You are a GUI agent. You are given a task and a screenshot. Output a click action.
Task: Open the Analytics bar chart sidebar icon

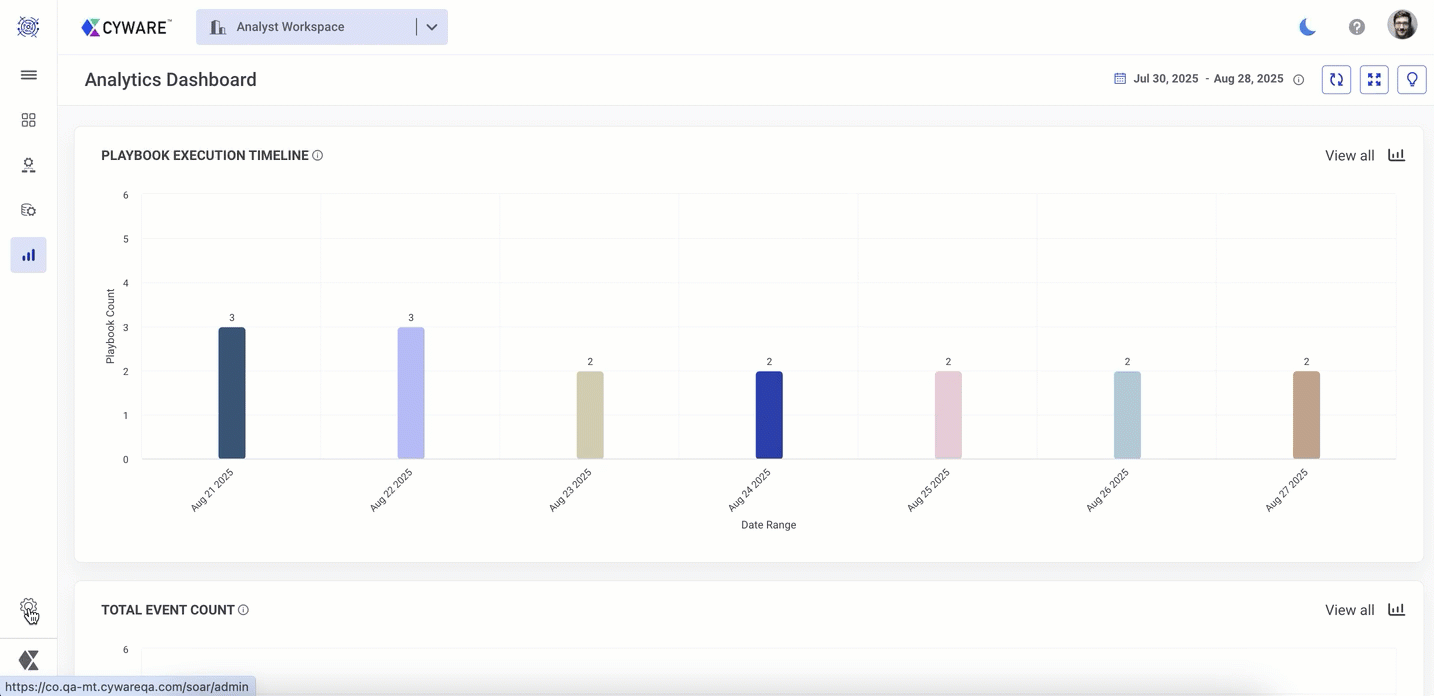point(29,255)
